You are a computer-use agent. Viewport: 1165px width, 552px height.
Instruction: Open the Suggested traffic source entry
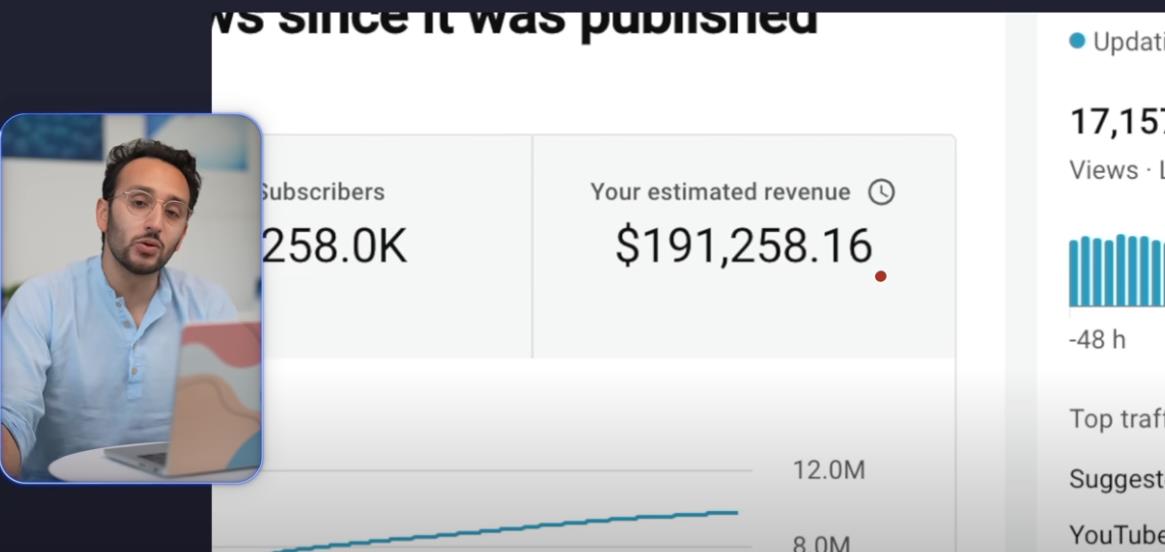point(1116,479)
